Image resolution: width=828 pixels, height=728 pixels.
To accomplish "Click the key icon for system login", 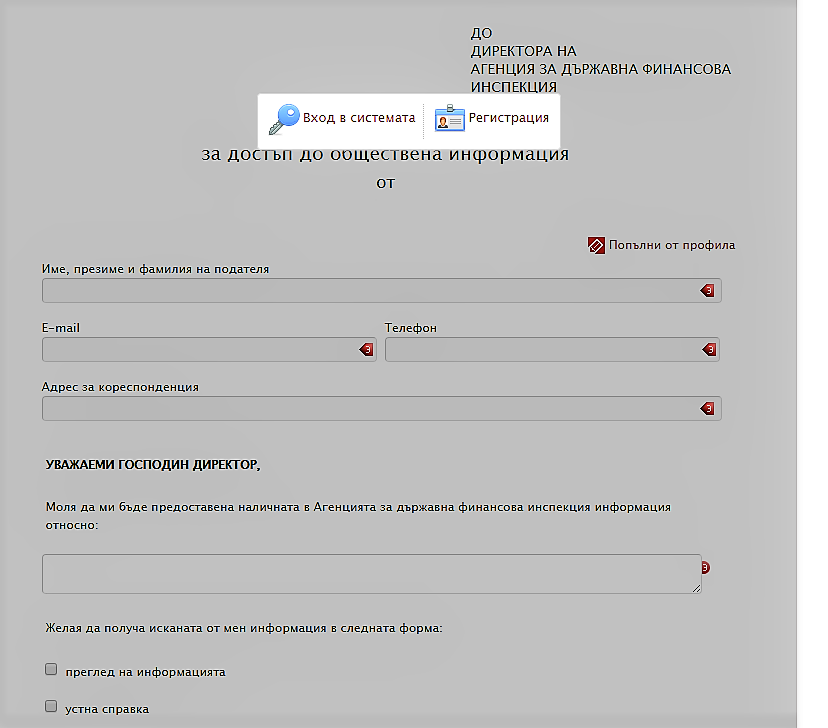I will click(284, 119).
